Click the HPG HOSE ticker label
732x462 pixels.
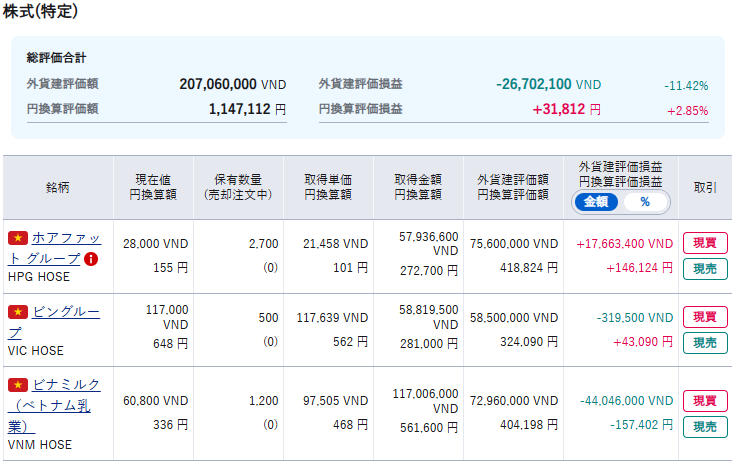[x=39, y=277]
